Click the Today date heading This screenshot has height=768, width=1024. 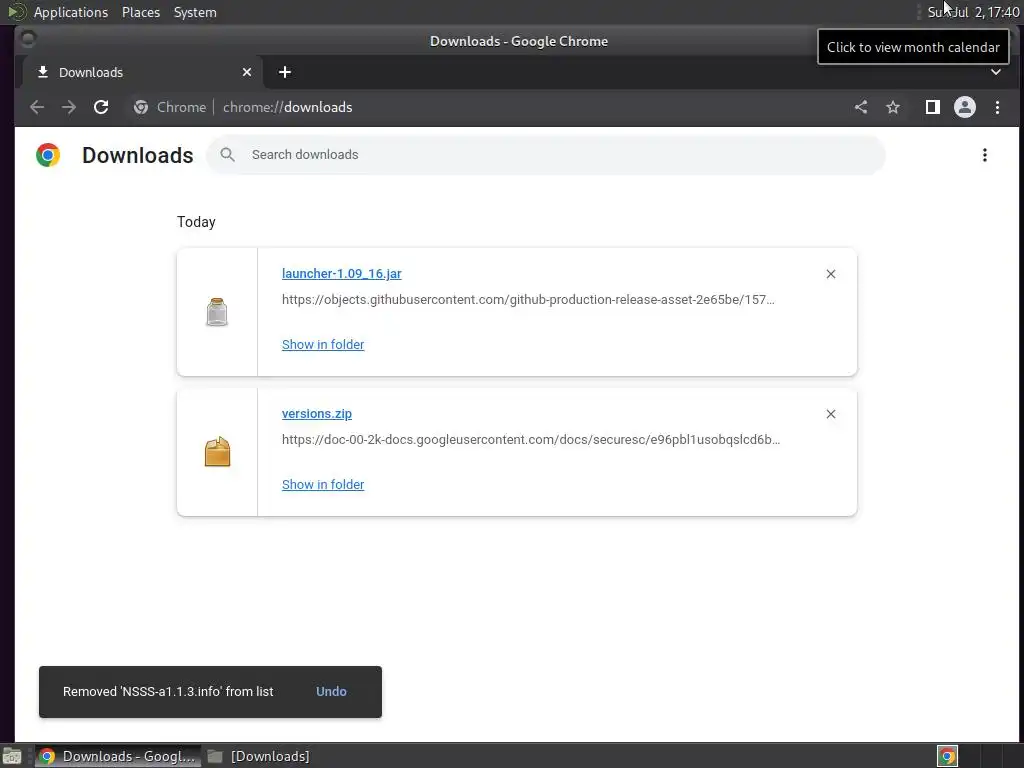tap(196, 222)
